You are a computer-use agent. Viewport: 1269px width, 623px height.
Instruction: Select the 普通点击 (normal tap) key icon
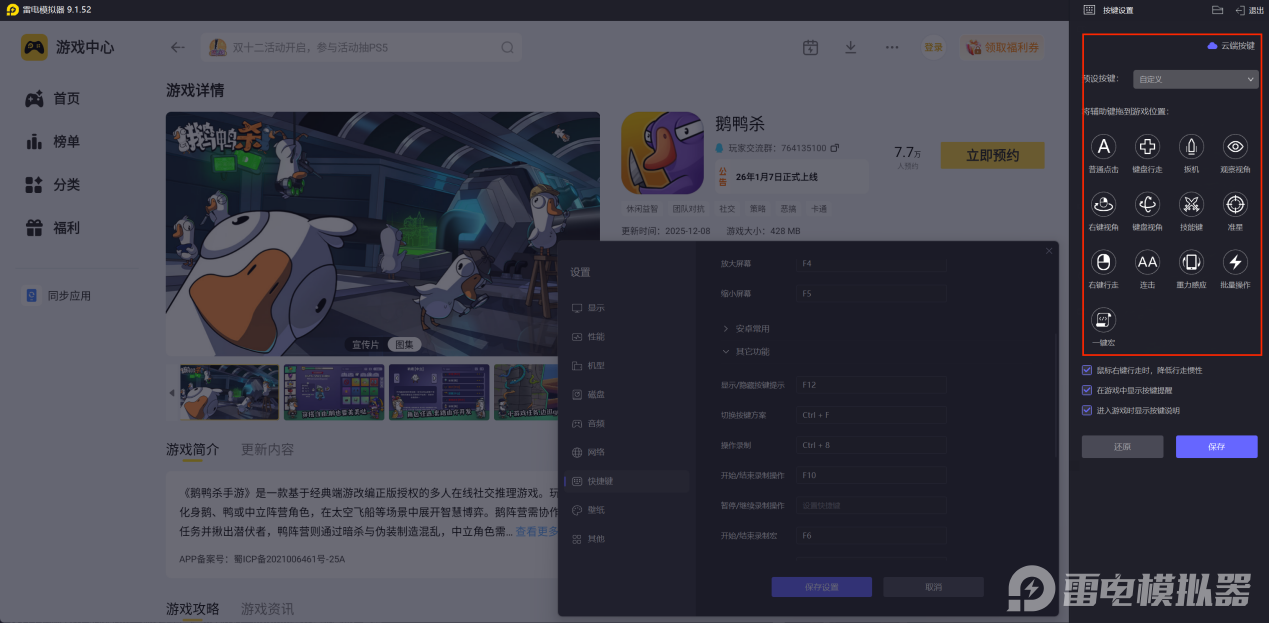[1103, 147]
